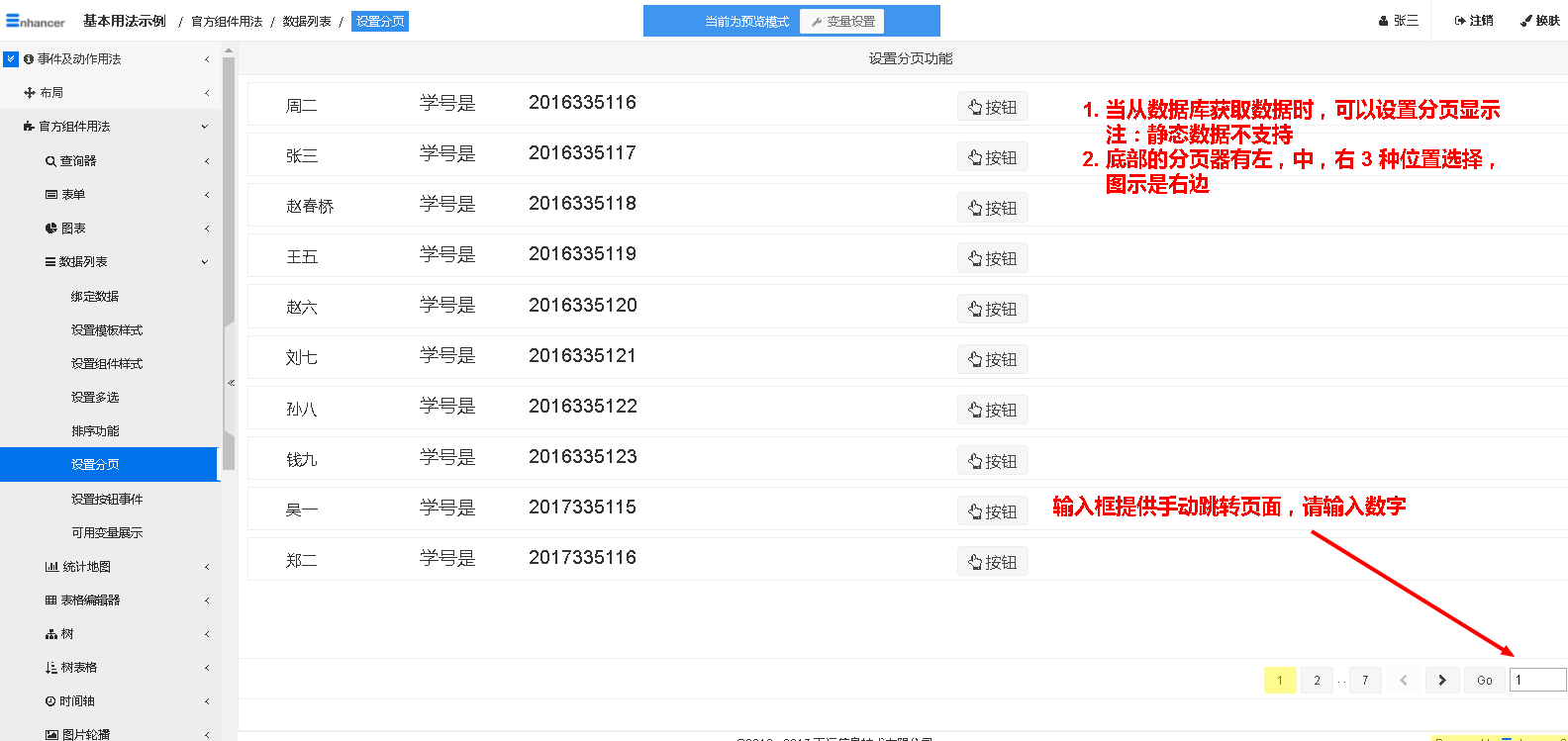This screenshot has height=741, width=1568.
Task: Toggle the checkbox beside 事件及动作用法
Action: [11, 59]
